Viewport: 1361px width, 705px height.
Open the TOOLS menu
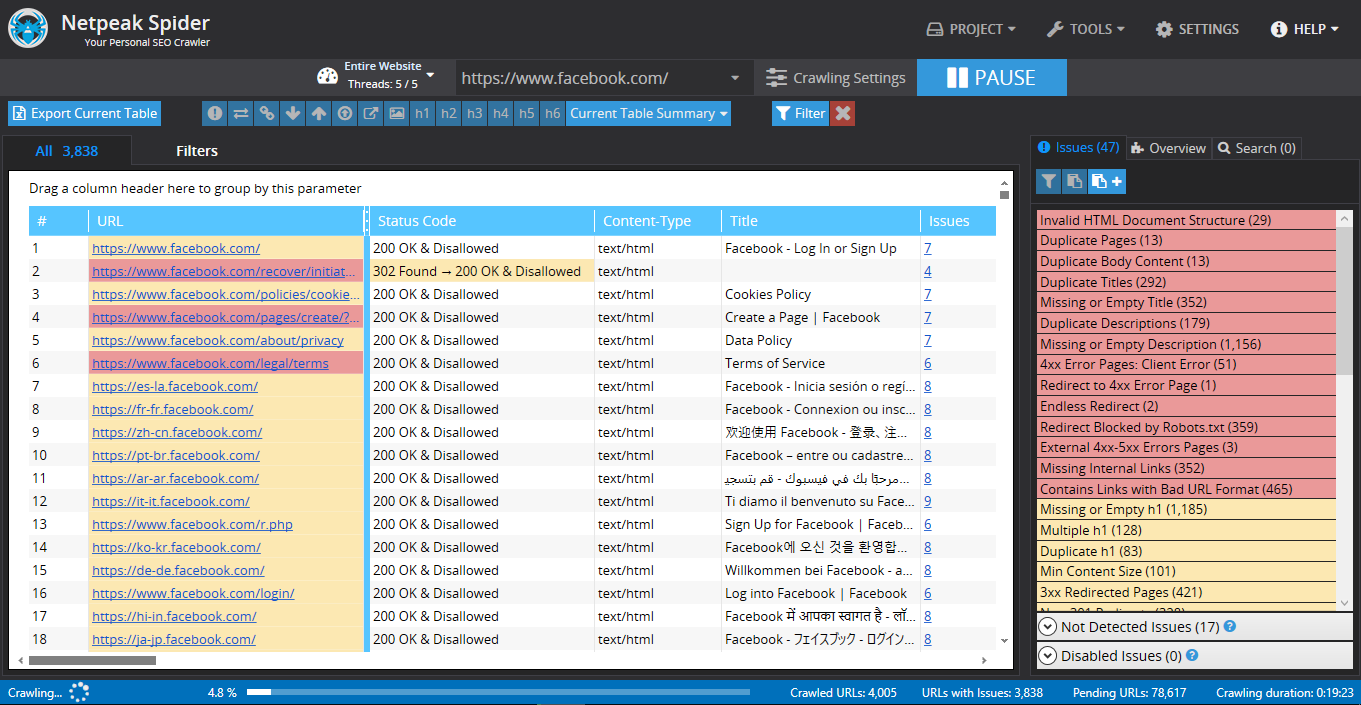1086,29
